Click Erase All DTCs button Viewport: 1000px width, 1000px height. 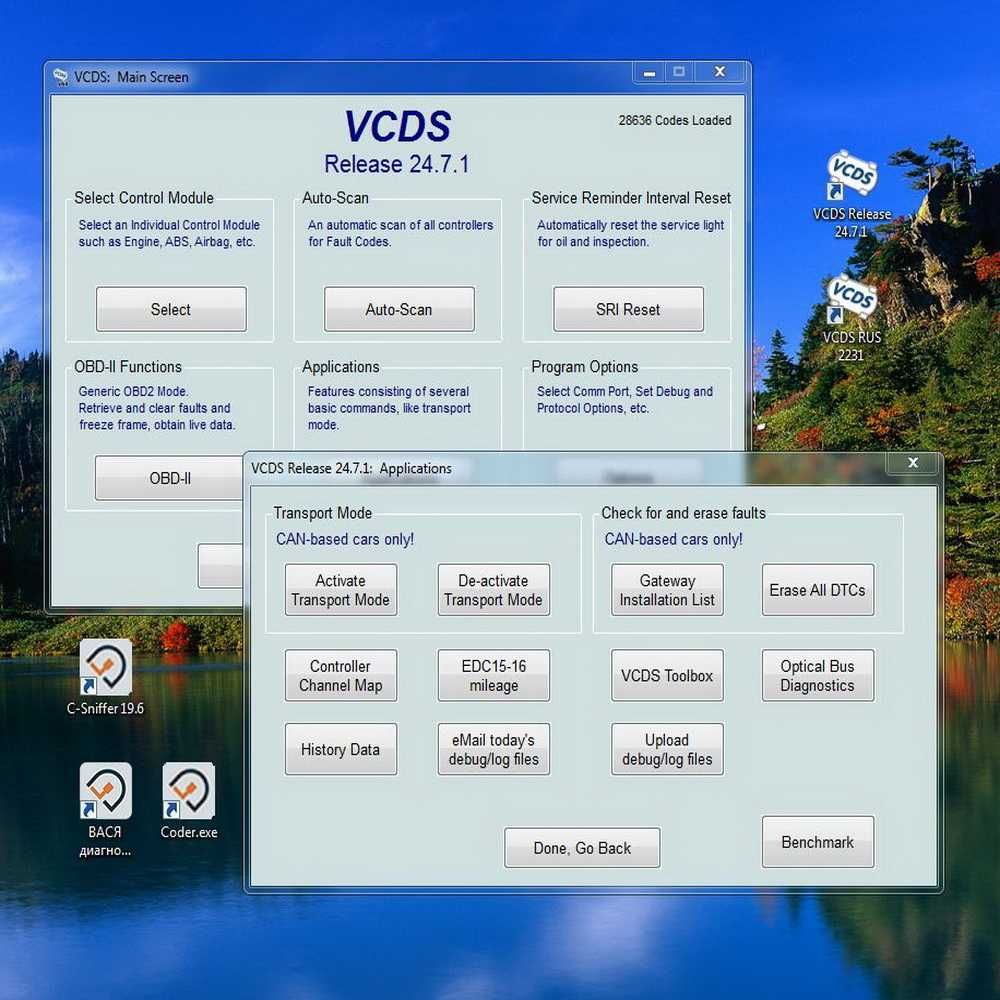coord(818,590)
